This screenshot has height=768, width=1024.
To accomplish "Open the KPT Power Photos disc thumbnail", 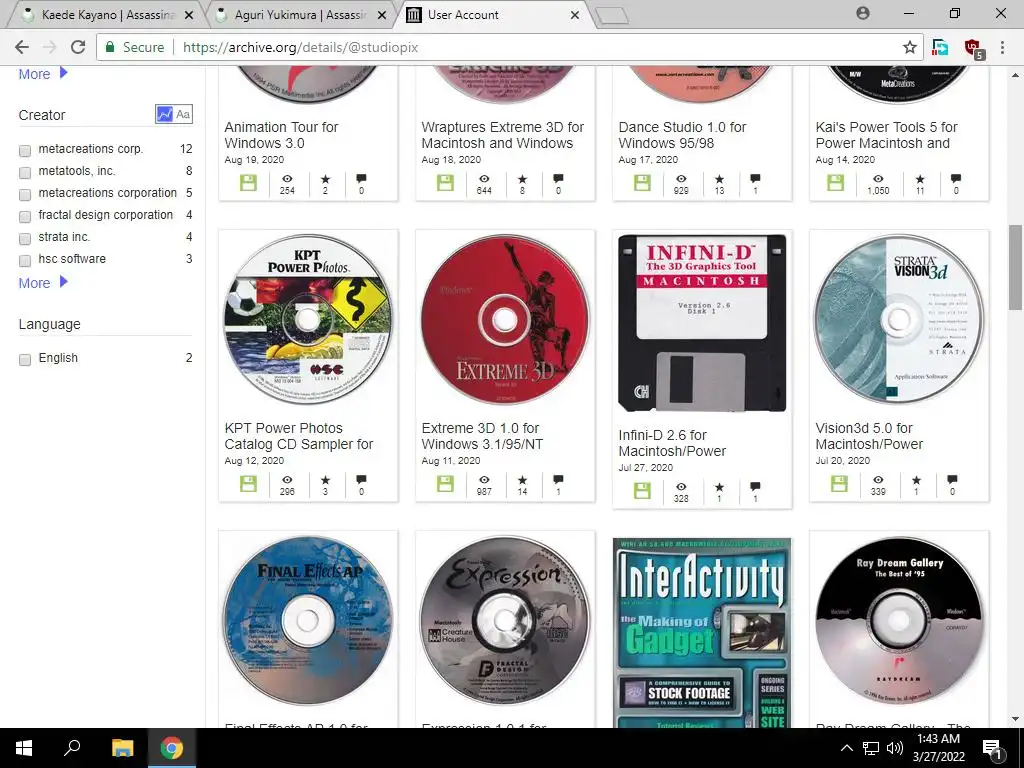I will pos(308,319).
